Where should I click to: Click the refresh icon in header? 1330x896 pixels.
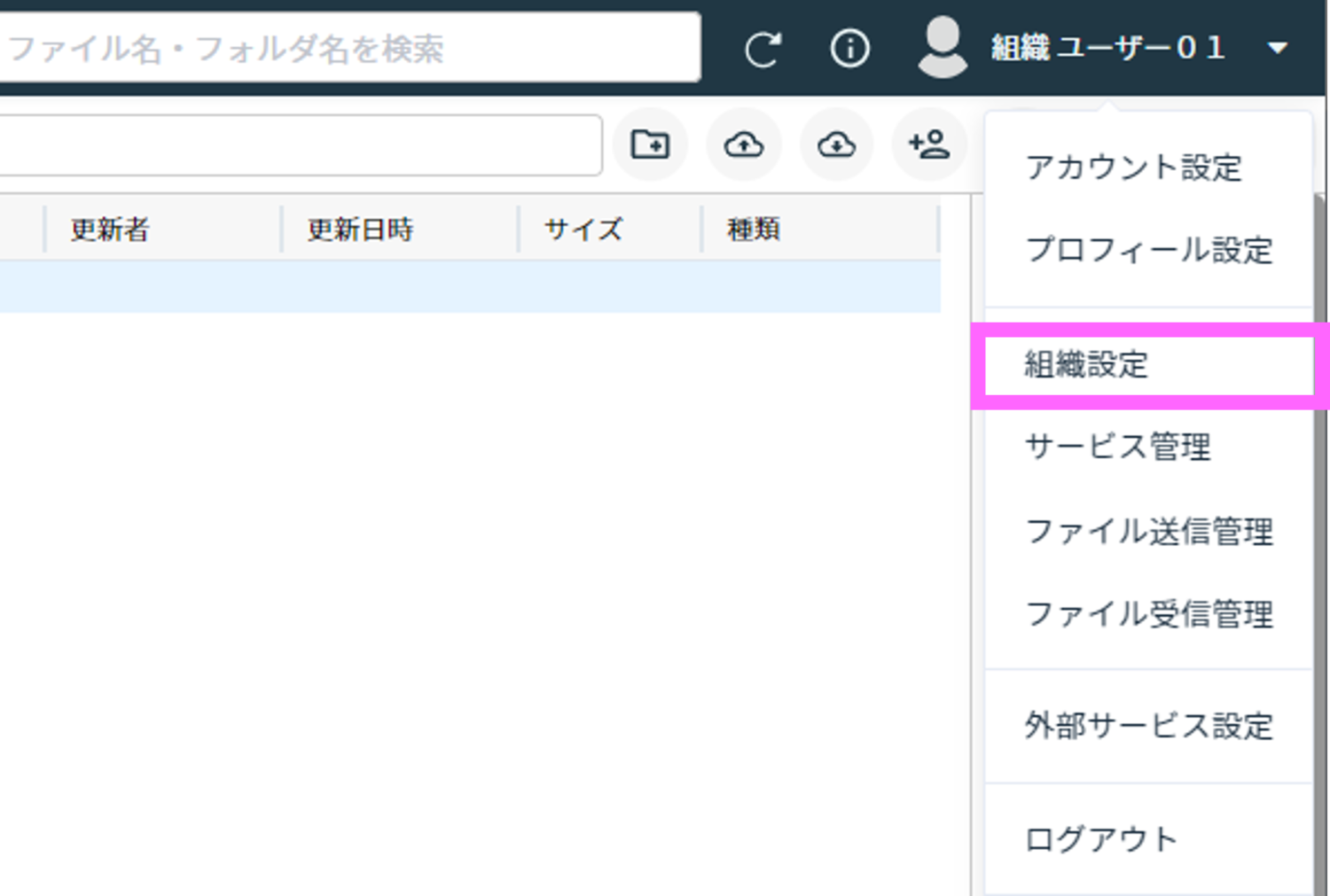click(763, 50)
